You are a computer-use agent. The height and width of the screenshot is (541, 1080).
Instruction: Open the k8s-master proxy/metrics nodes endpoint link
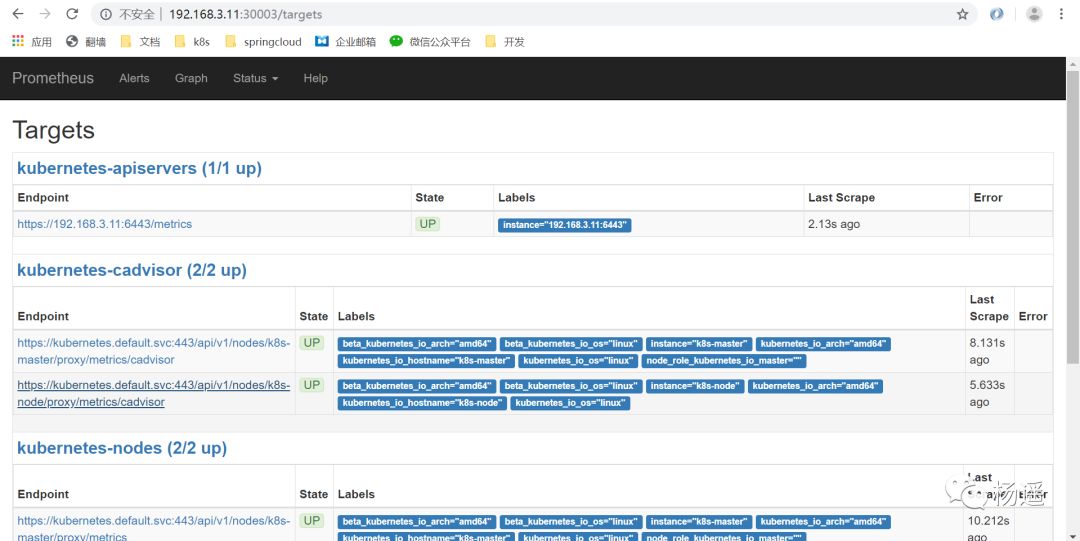tap(154, 528)
